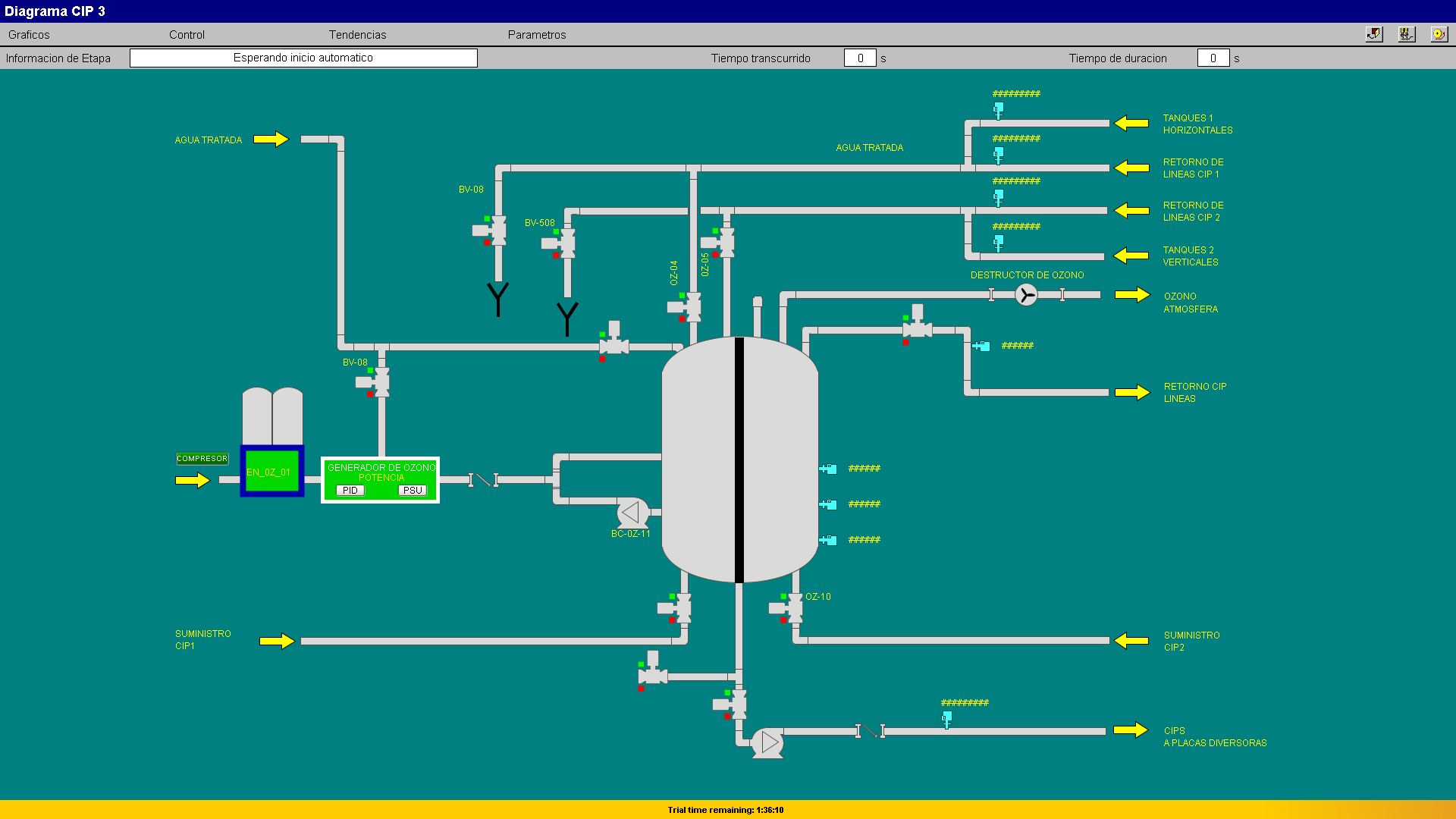Open the Control menu

click(187, 35)
